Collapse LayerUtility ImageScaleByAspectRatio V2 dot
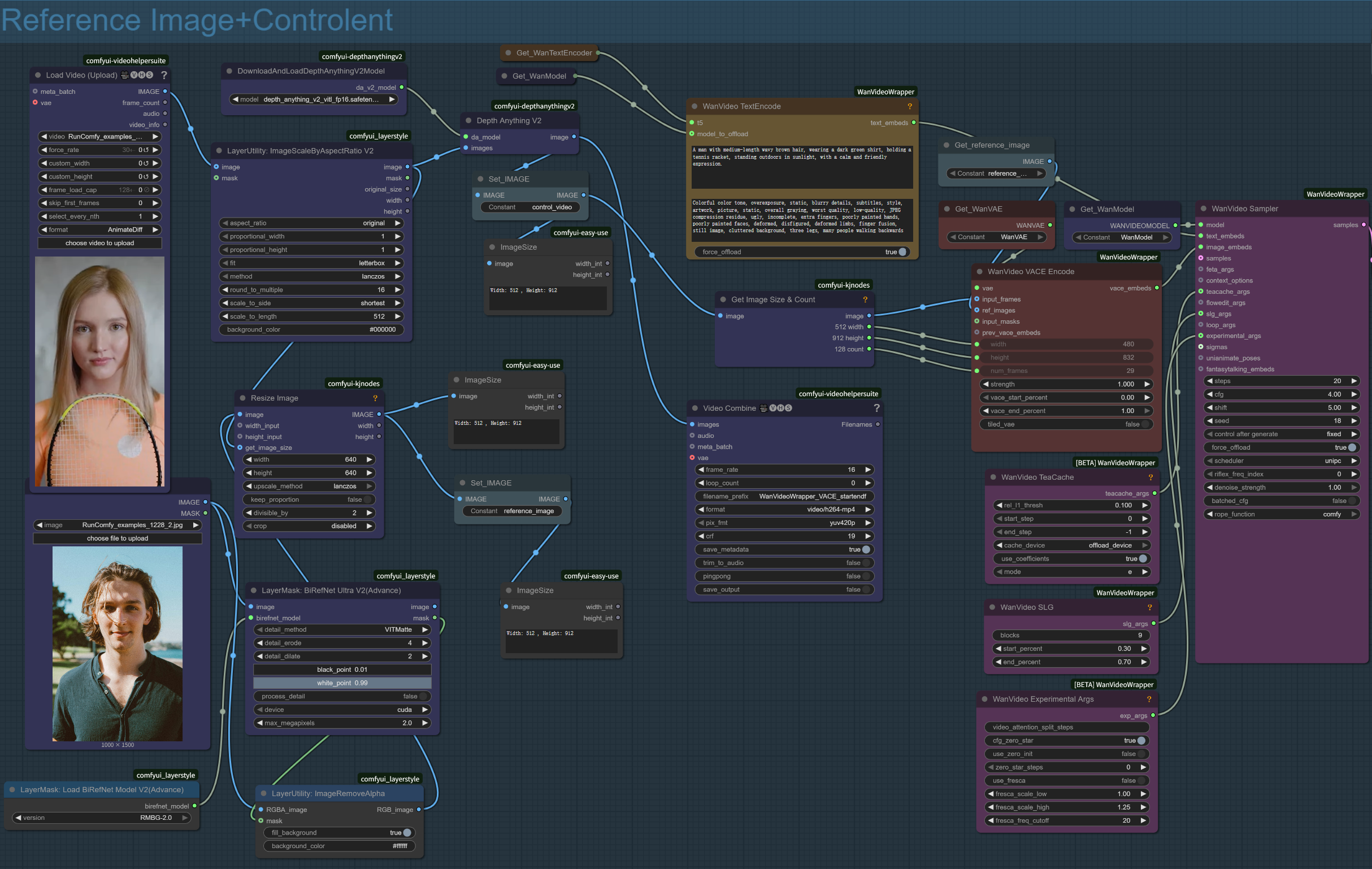The width and height of the screenshot is (1372, 869). (x=219, y=150)
